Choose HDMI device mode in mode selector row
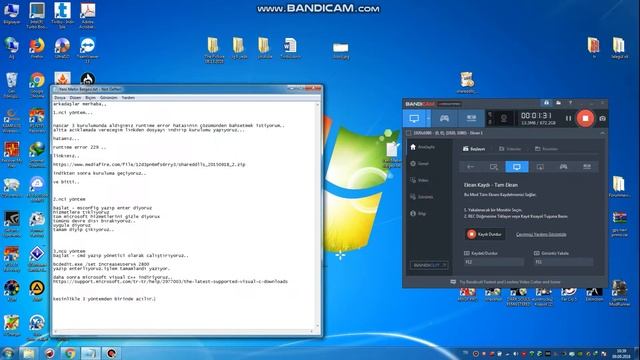This screenshot has width=640, height=360. [587, 167]
